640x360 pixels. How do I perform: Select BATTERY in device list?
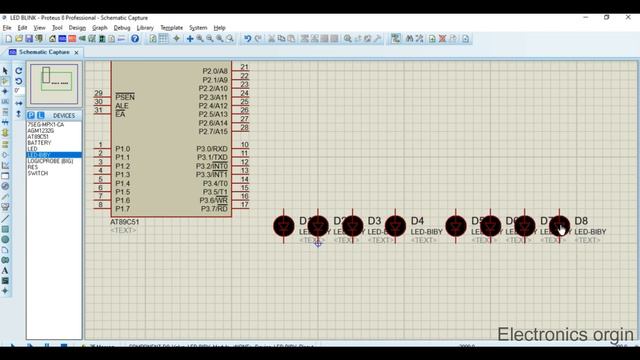[x=39, y=143]
